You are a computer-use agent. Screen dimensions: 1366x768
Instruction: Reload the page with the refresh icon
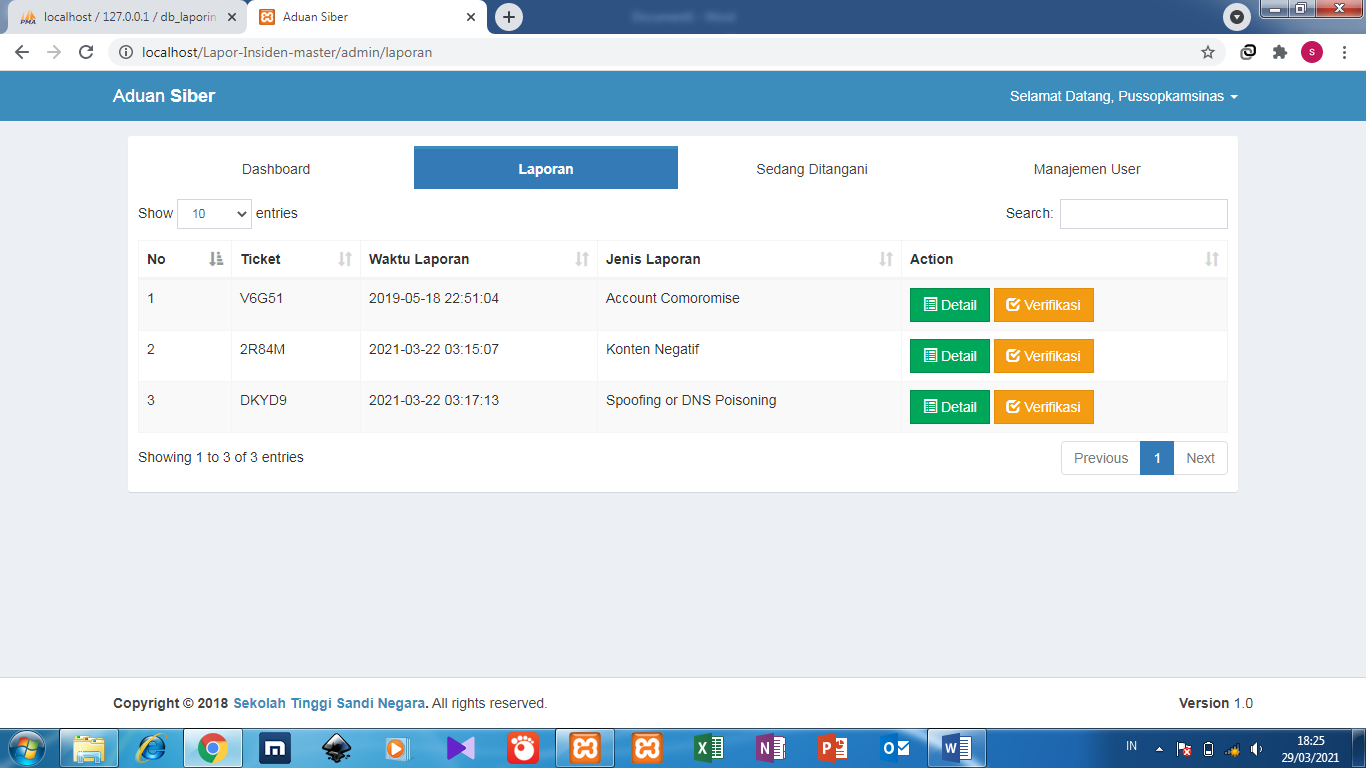pyautogui.click(x=85, y=51)
